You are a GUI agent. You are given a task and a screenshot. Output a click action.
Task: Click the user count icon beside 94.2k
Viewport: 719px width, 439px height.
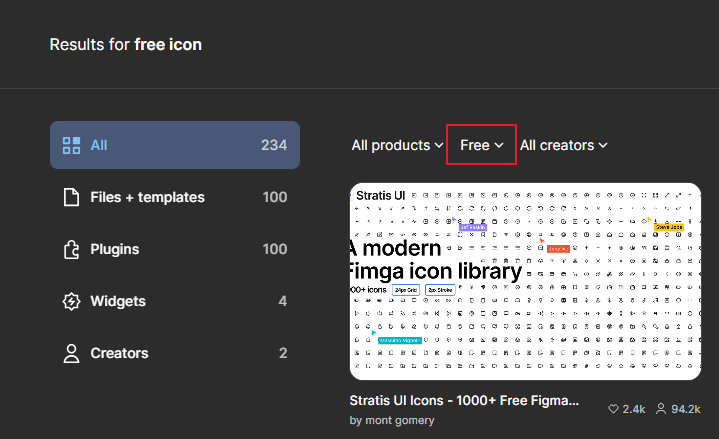click(661, 409)
